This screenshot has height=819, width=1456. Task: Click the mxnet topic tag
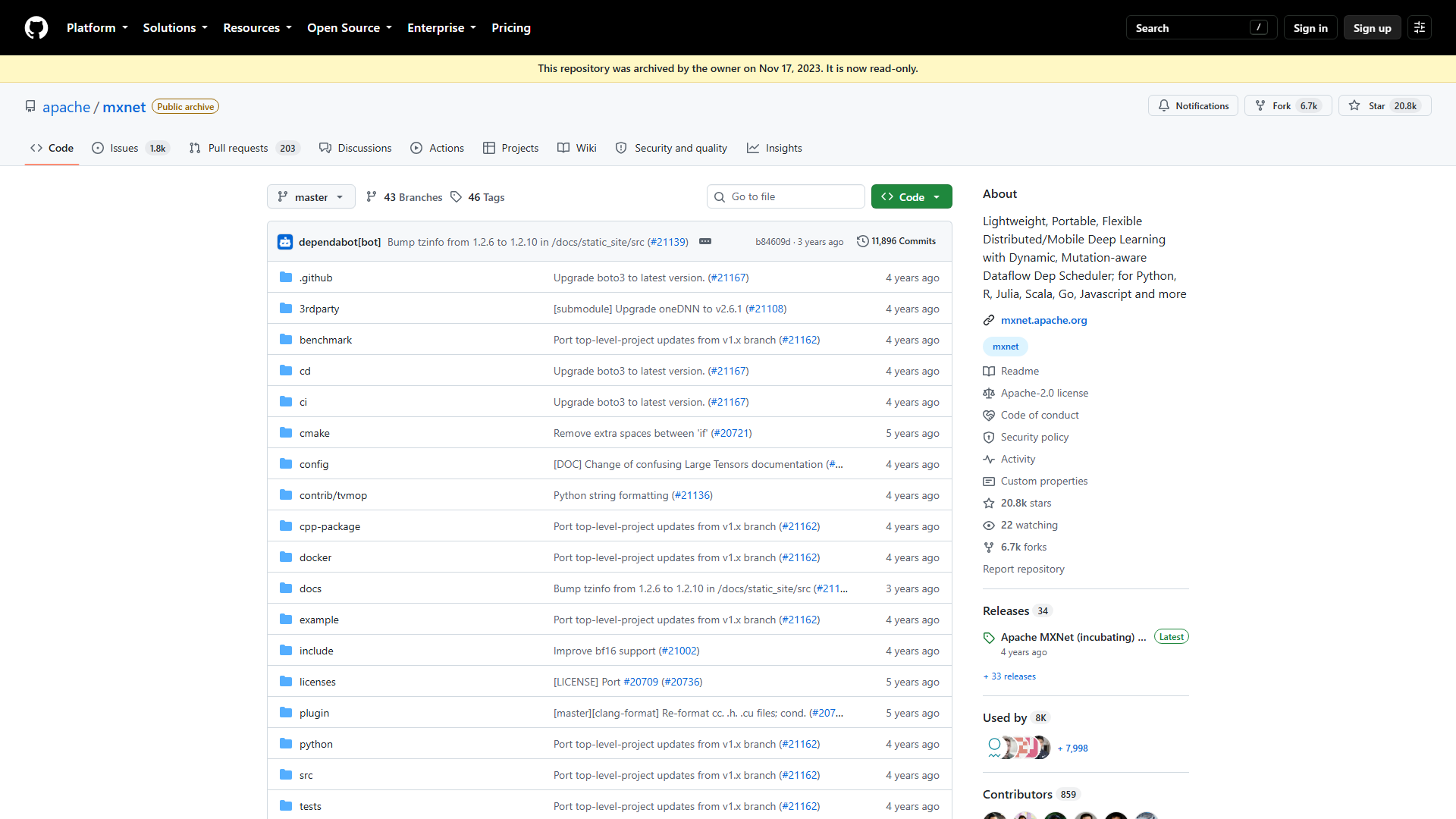coord(1006,347)
